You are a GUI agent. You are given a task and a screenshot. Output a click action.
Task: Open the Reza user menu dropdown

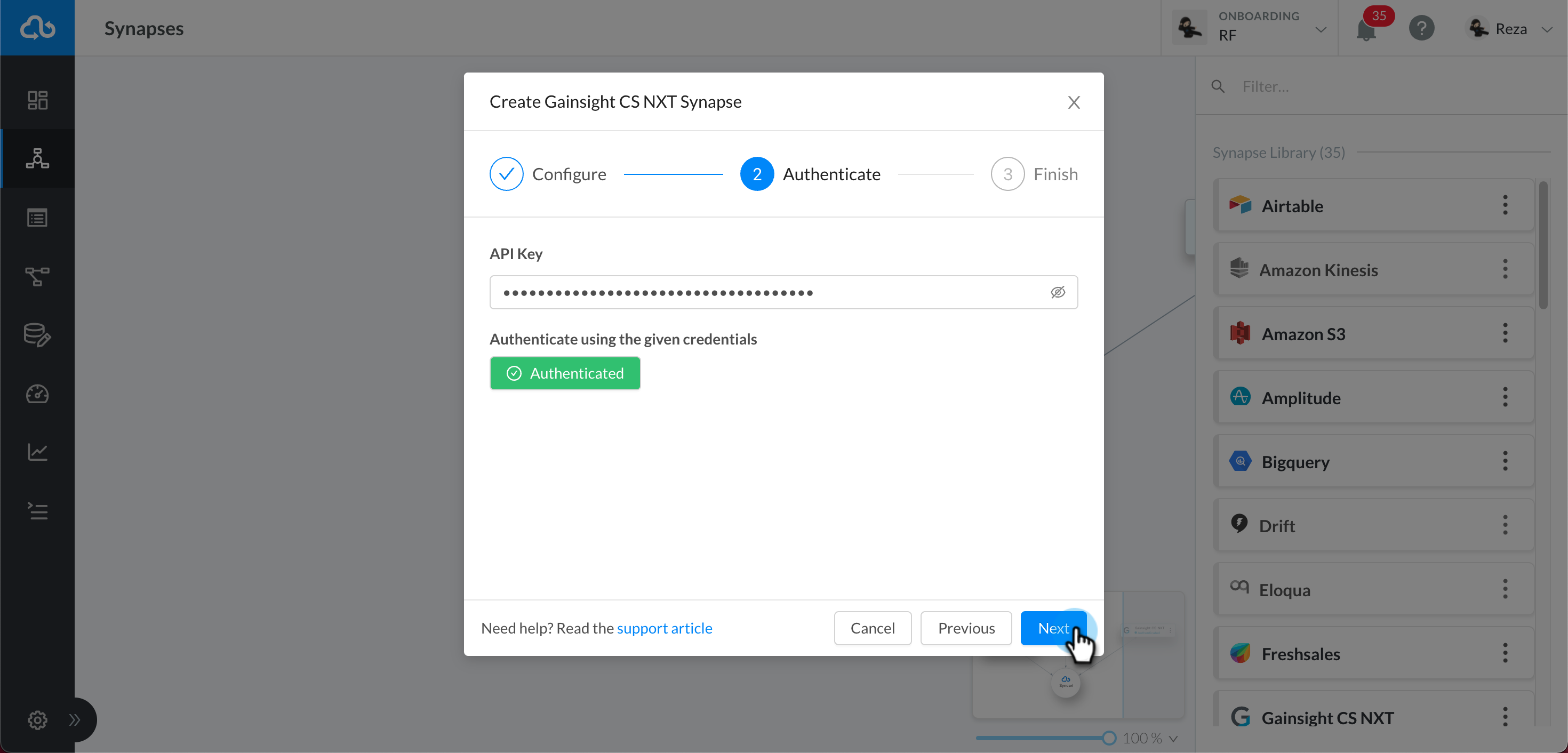pos(1508,28)
